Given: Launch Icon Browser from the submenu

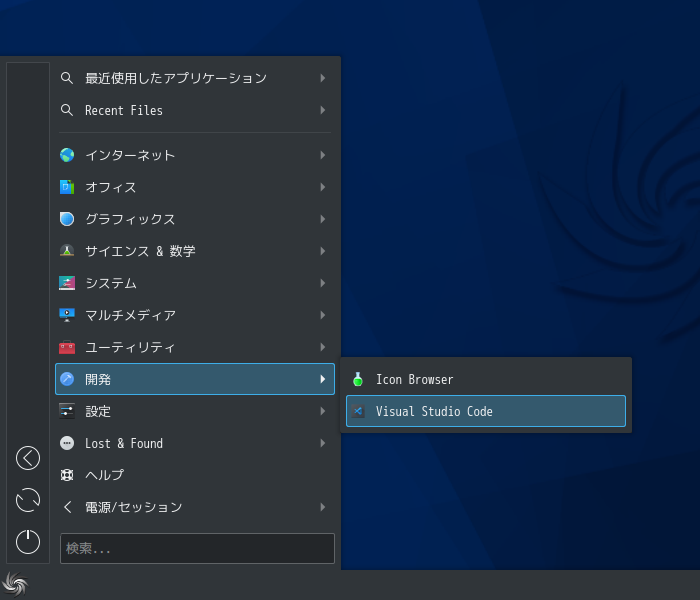Looking at the screenshot, I should (486, 379).
